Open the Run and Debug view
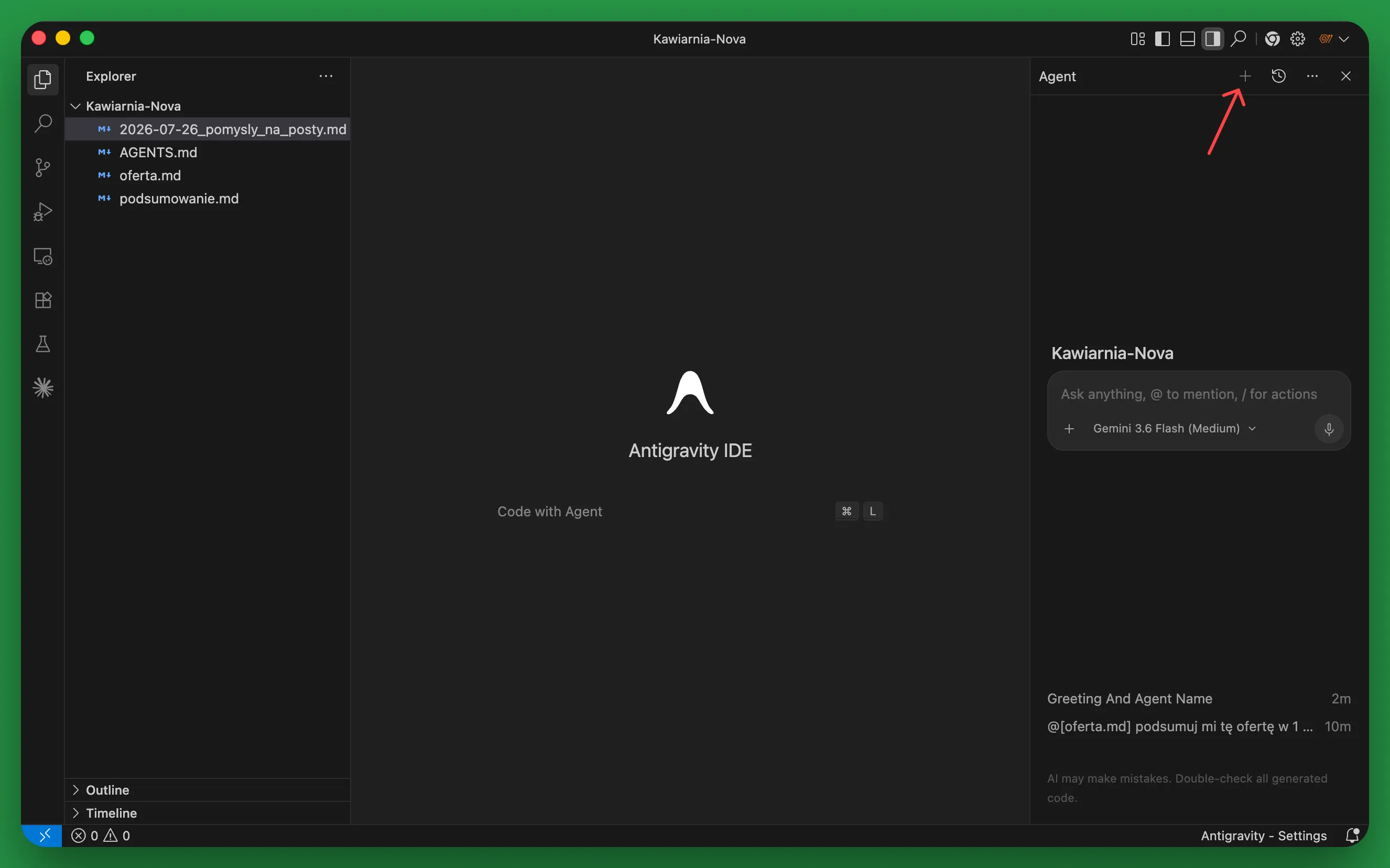Viewport: 1390px width, 868px height. (x=43, y=212)
